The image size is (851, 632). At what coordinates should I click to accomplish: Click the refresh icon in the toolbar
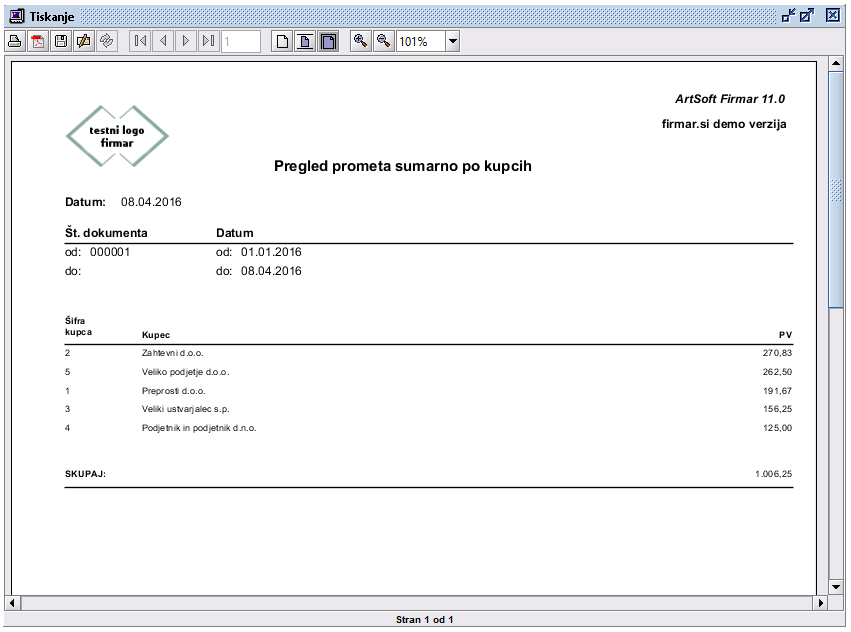(x=107, y=41)
